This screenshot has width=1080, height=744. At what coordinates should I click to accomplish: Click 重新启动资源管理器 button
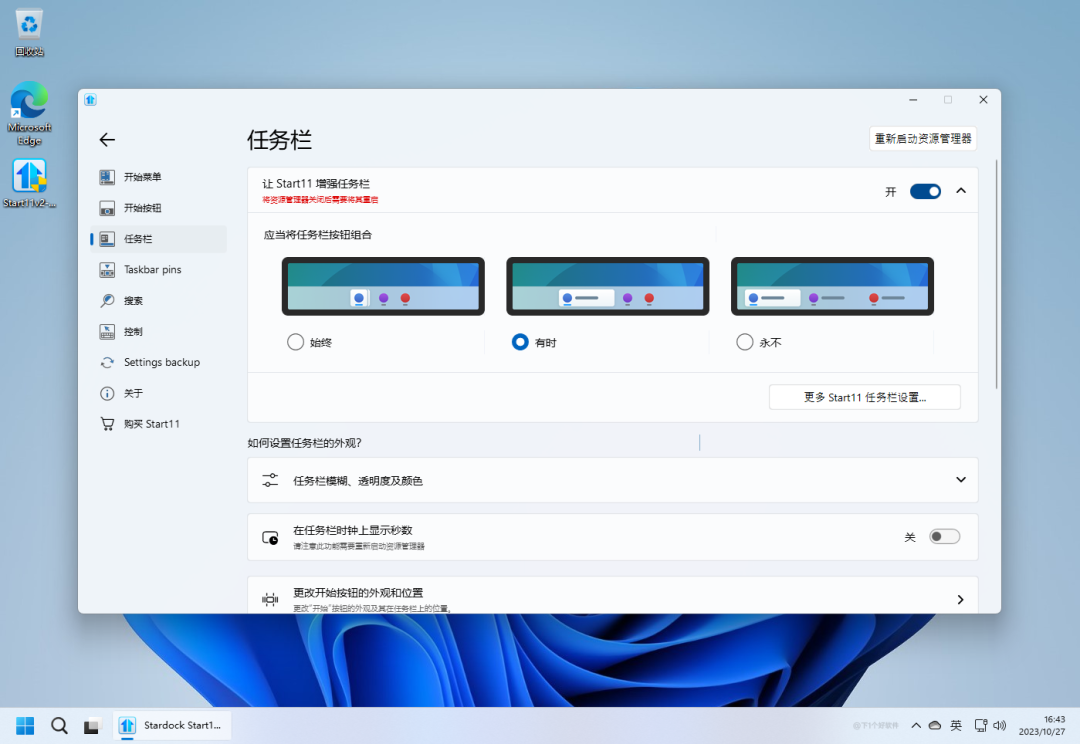[x=923, y=138]
